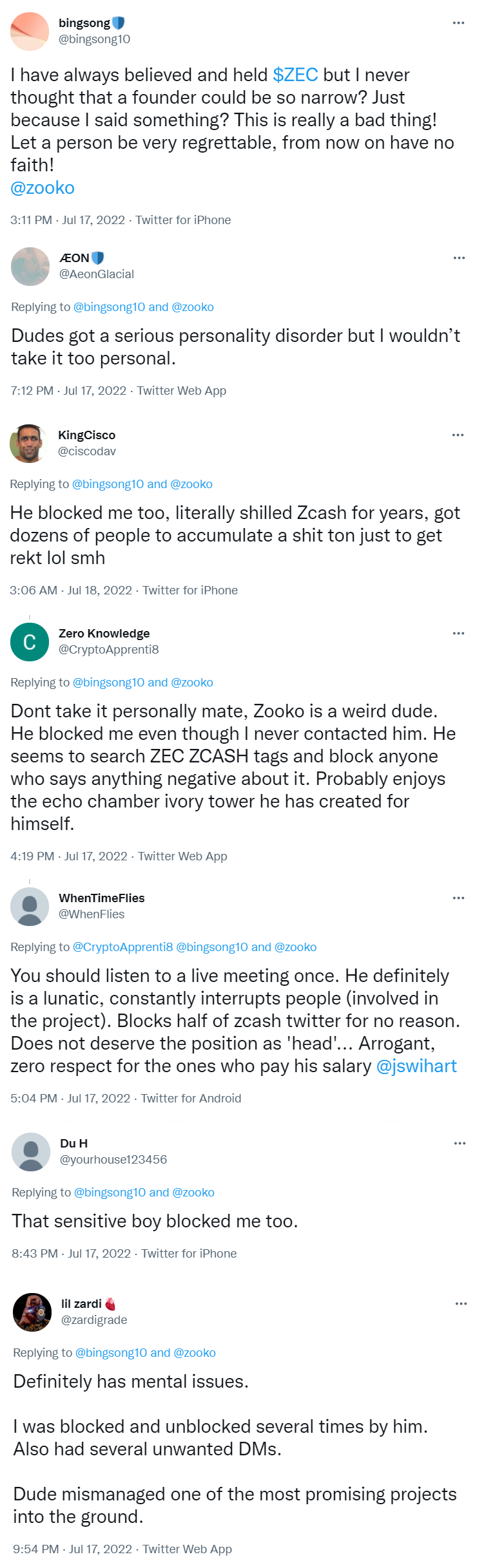Click lil zardi's profile picture
The height and width of the screenshot is (1568, 477).
(x=32, y=1312)
